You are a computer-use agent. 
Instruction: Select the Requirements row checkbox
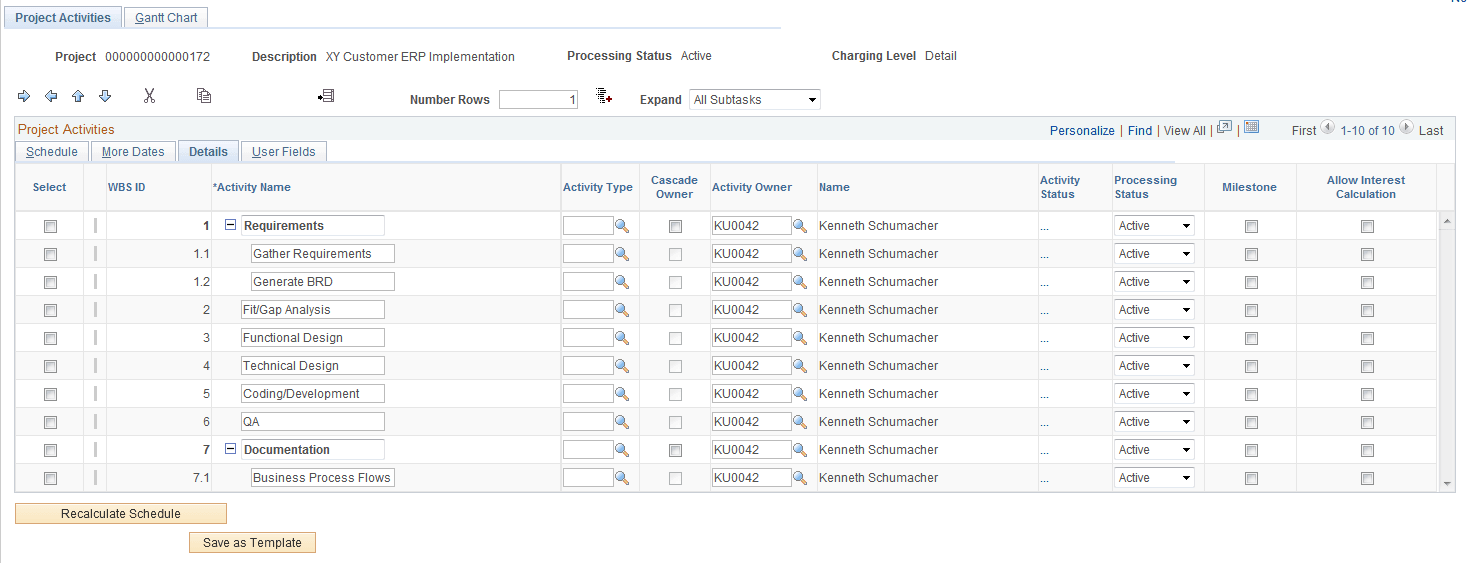tap(50, 227)
